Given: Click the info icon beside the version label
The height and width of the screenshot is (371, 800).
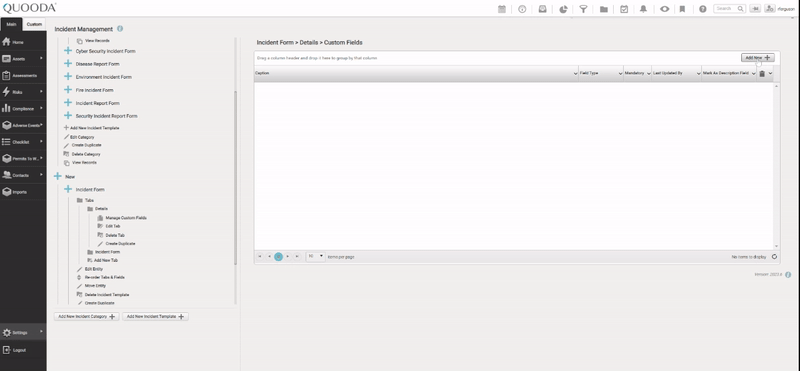Looking at the screenshot, I should click(788, 275).
